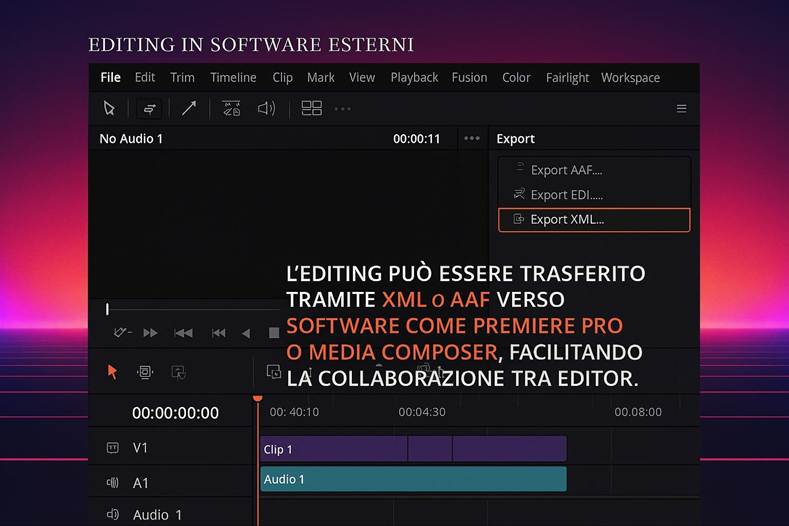Open the Fusion menu
This screenshot has width=789, height=526.
469,78
